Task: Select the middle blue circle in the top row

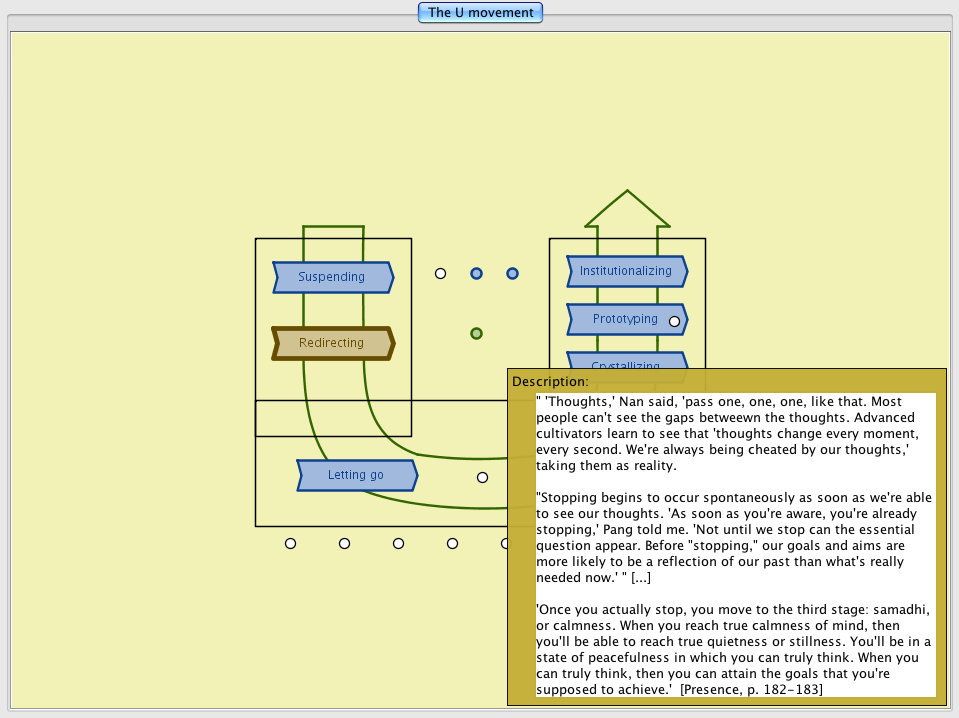Action: point(477,273)
